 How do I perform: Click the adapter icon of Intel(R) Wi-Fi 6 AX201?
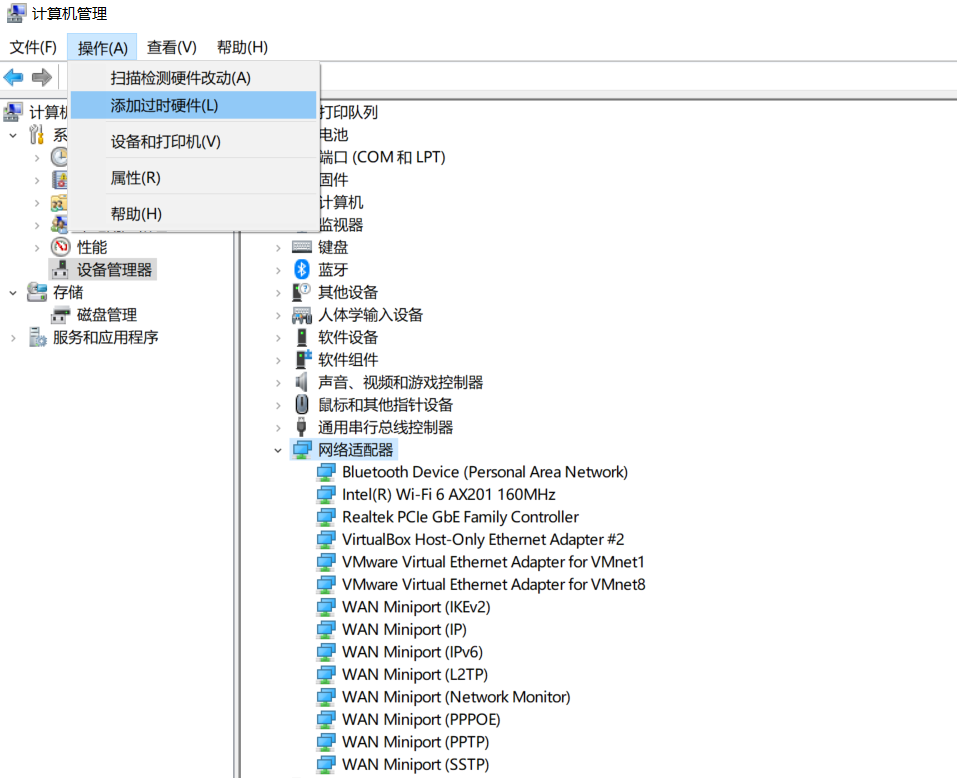[326, 494]
